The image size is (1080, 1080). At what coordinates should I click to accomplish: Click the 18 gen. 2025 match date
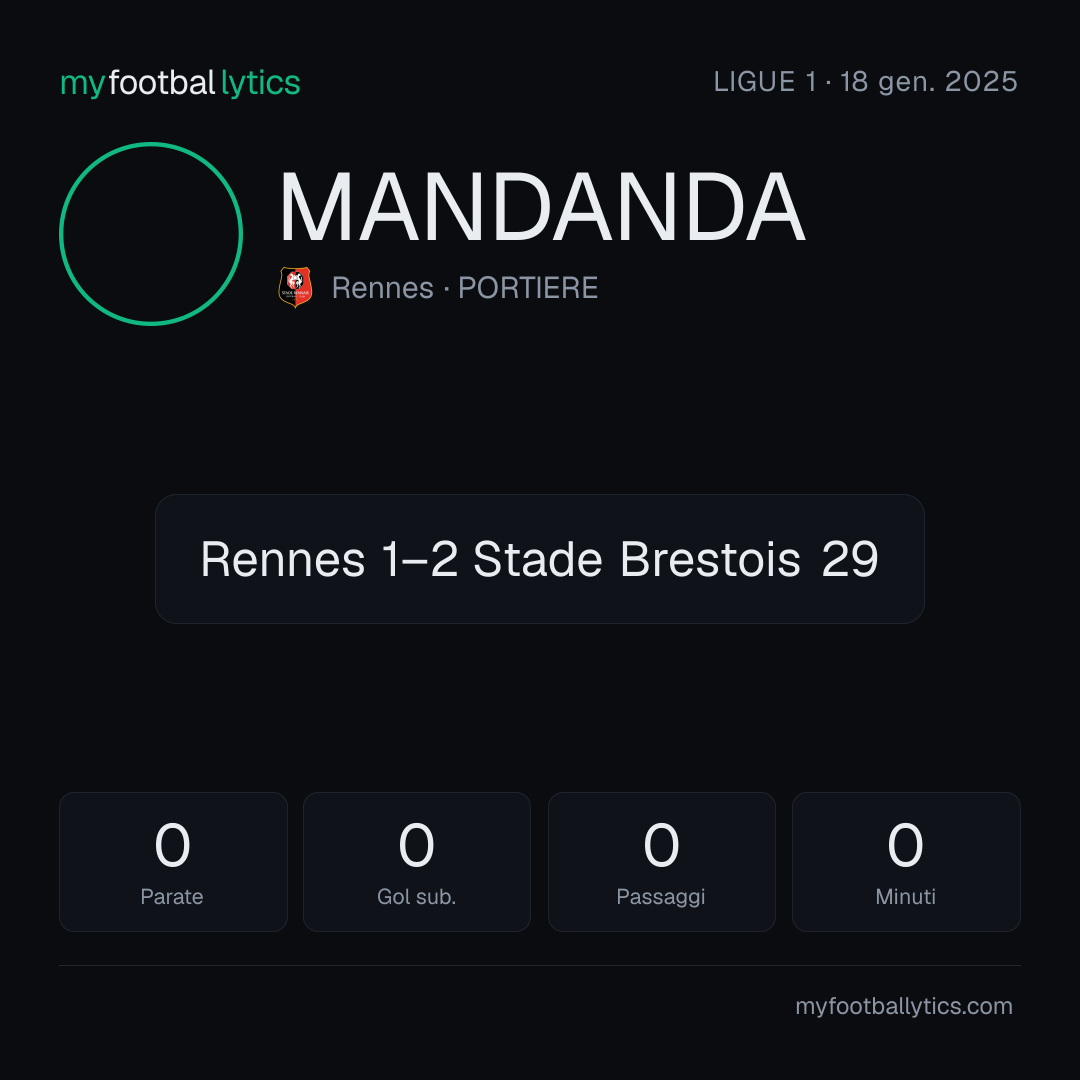pyautogui.click(x=928, y=82)
